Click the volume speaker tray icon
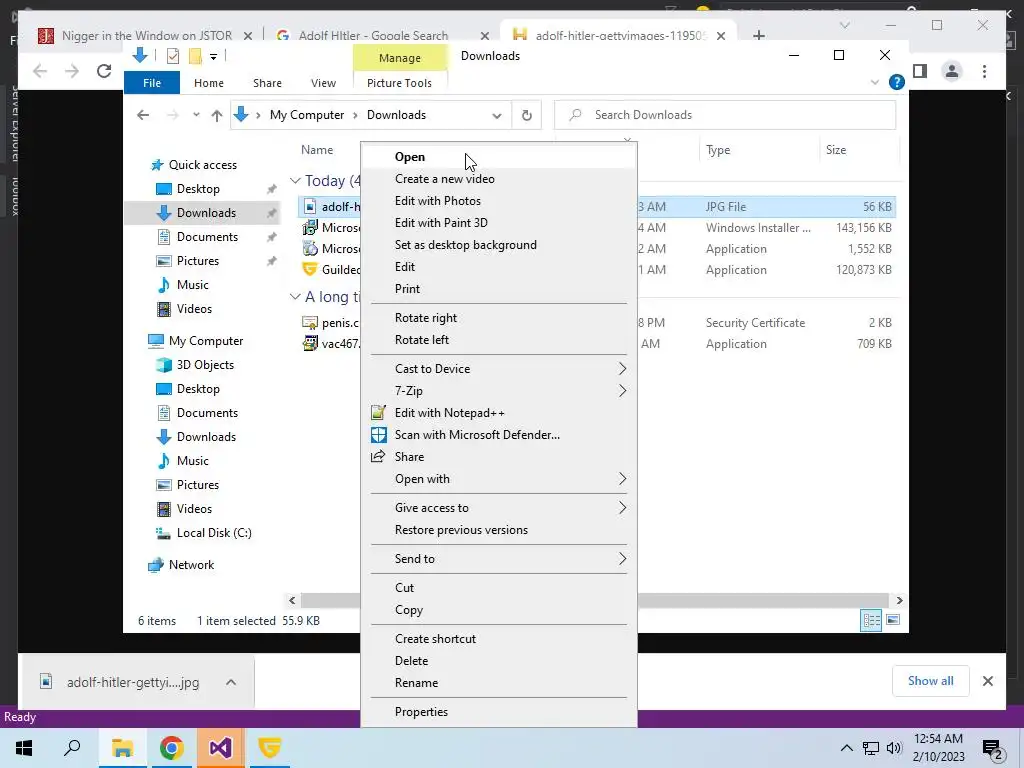Image resolution: width=1024 pixels, height=768 pixels. 894,748
